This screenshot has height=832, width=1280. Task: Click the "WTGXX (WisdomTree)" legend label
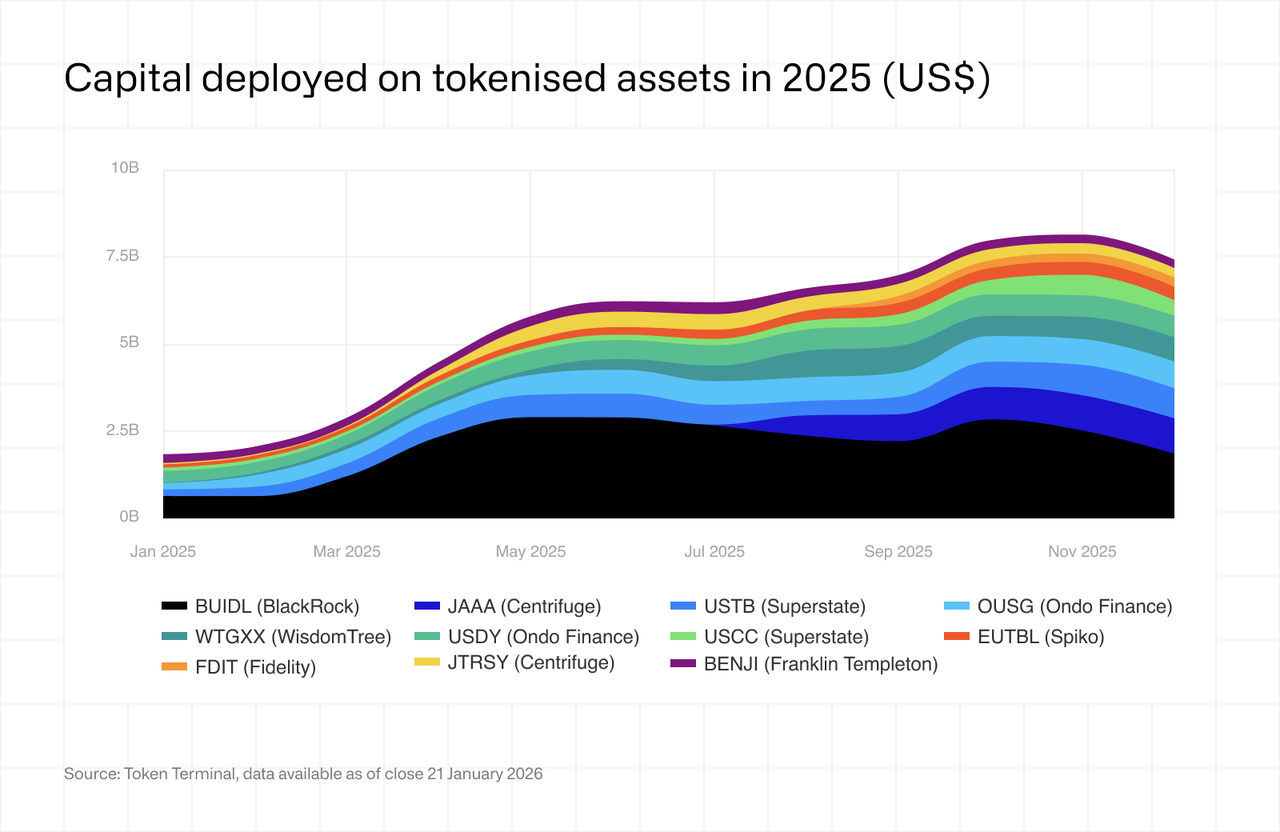pos(293,636)
